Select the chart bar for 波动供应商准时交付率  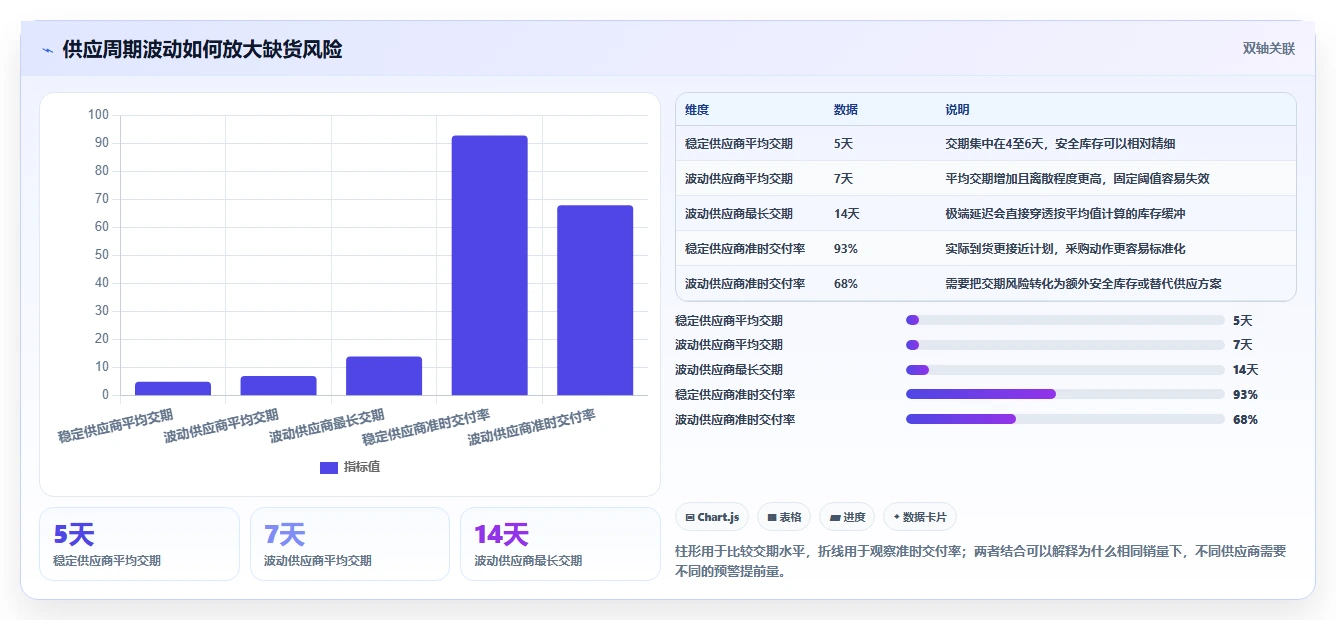click(x=595, y=300)
